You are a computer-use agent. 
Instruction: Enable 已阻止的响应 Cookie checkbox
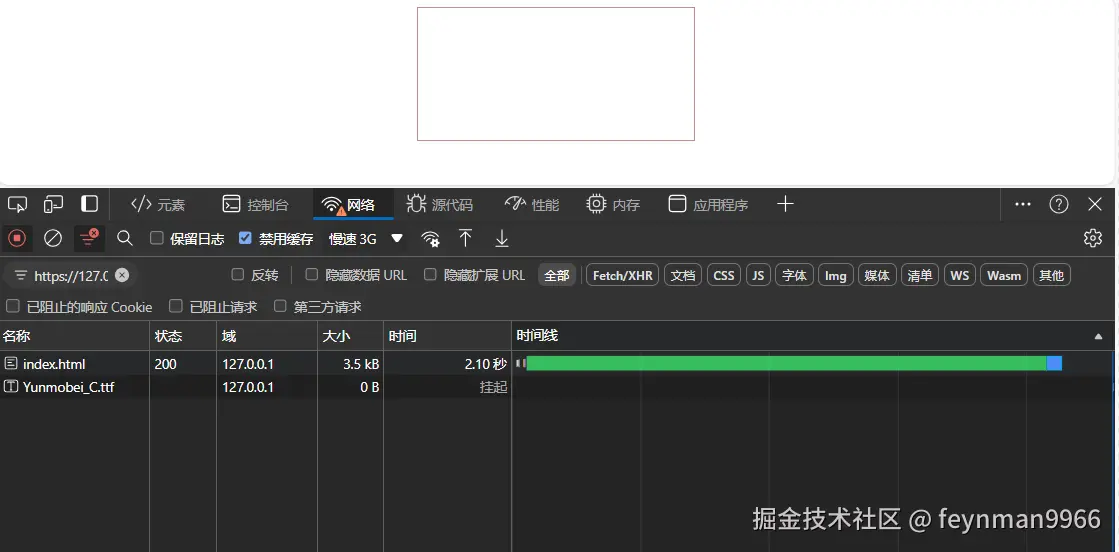pyautogui.click(x=12, y=306)
